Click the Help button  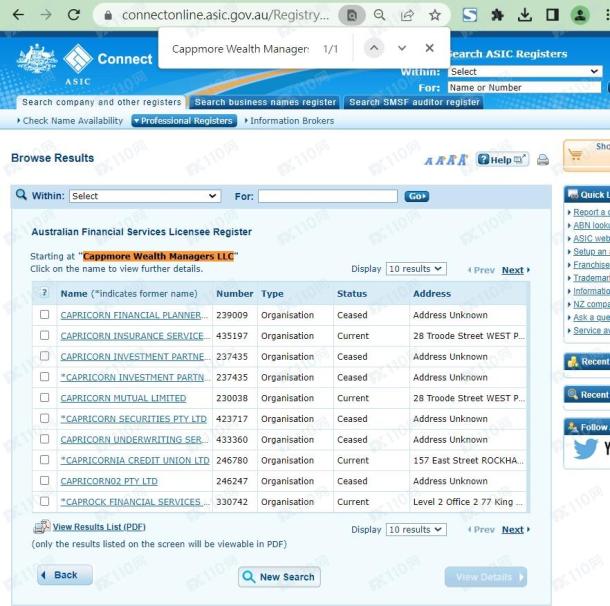click(x=502, y=159)
